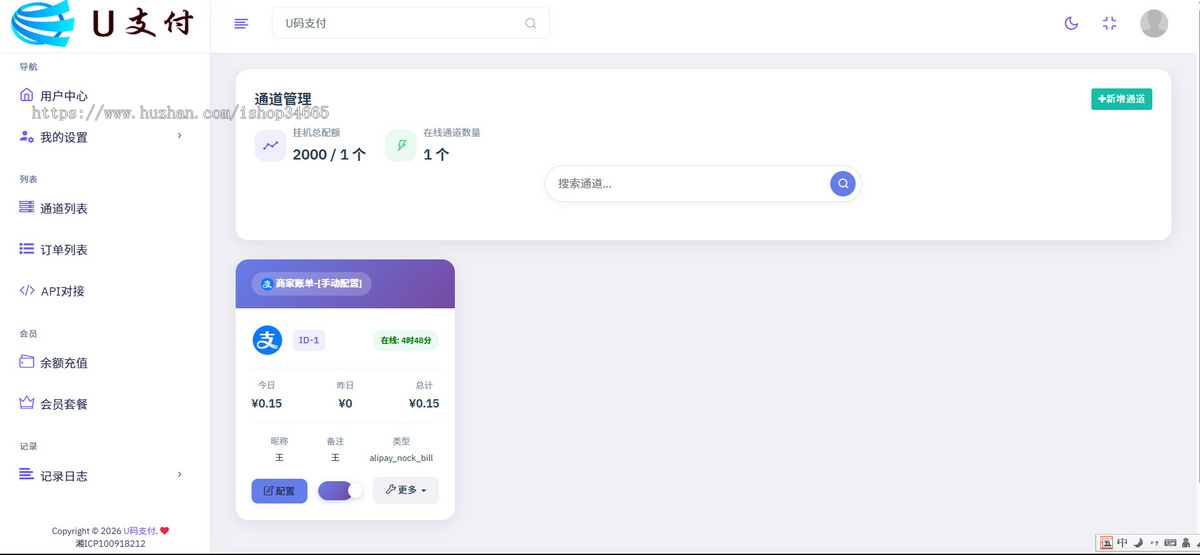Click the IME punctuation mode icon
This screenshot has width=1200, height=555.
coord(1155,545)
